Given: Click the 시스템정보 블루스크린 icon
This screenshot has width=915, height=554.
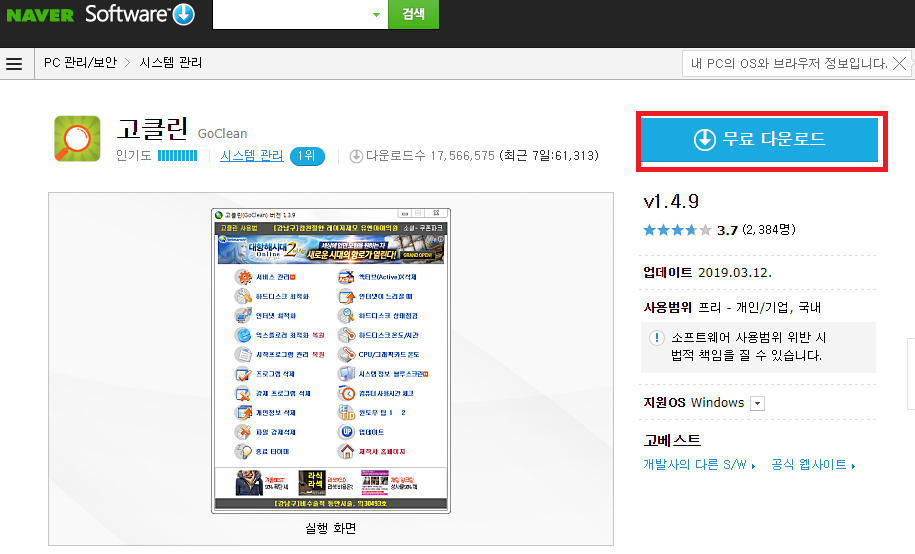Looking at the screenshot, I should point(347,374).
